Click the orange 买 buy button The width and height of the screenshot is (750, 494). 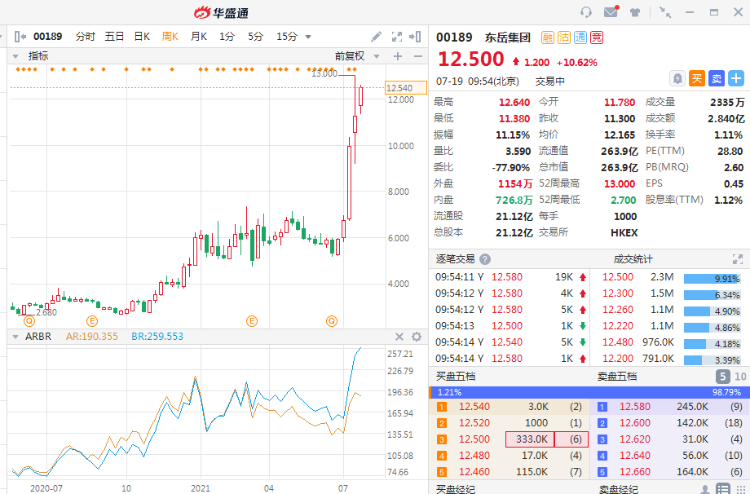697,78
